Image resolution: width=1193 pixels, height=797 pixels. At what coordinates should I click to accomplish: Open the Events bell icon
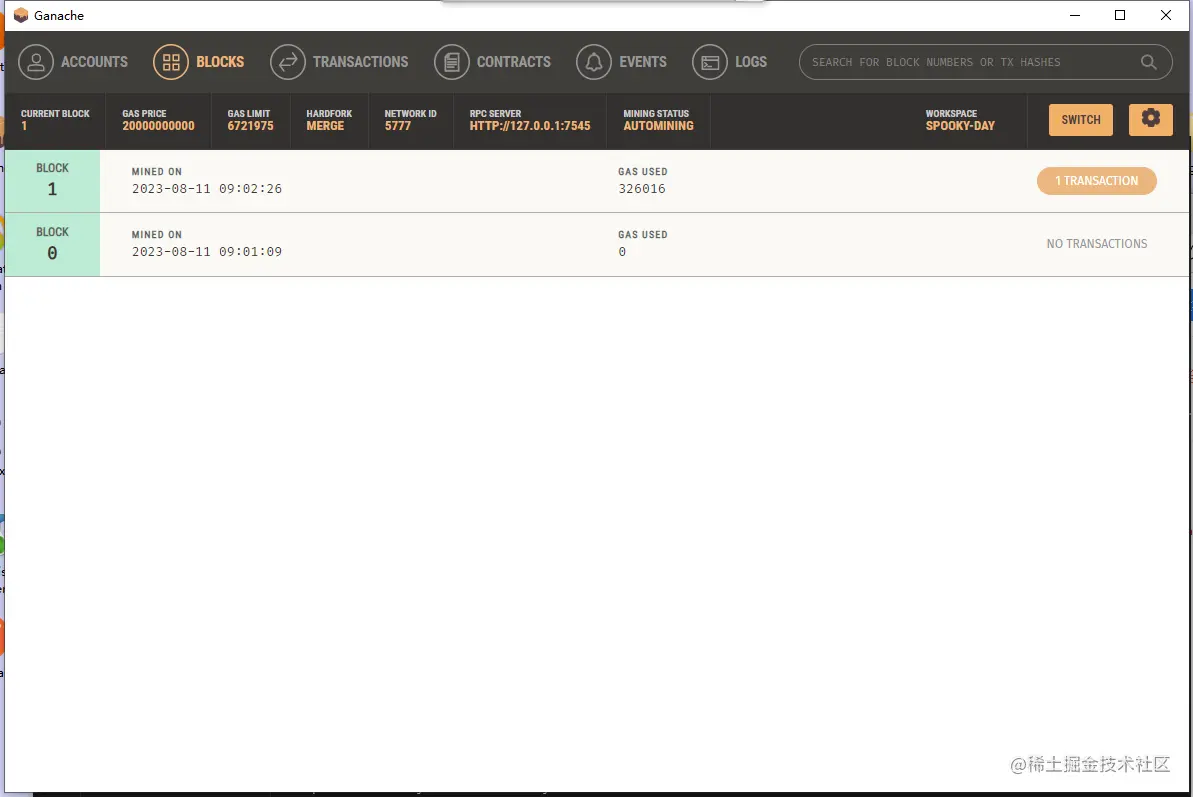click(594, 62)
